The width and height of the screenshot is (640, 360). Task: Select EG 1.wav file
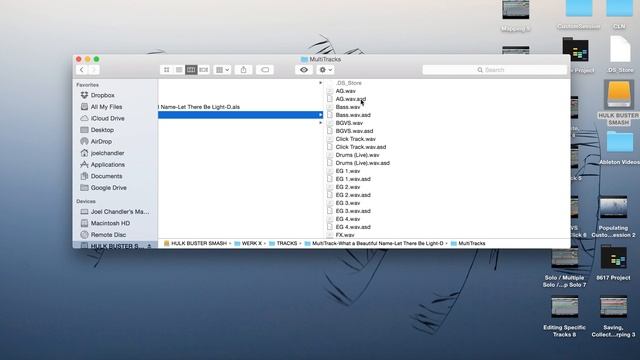pos(348,171)
